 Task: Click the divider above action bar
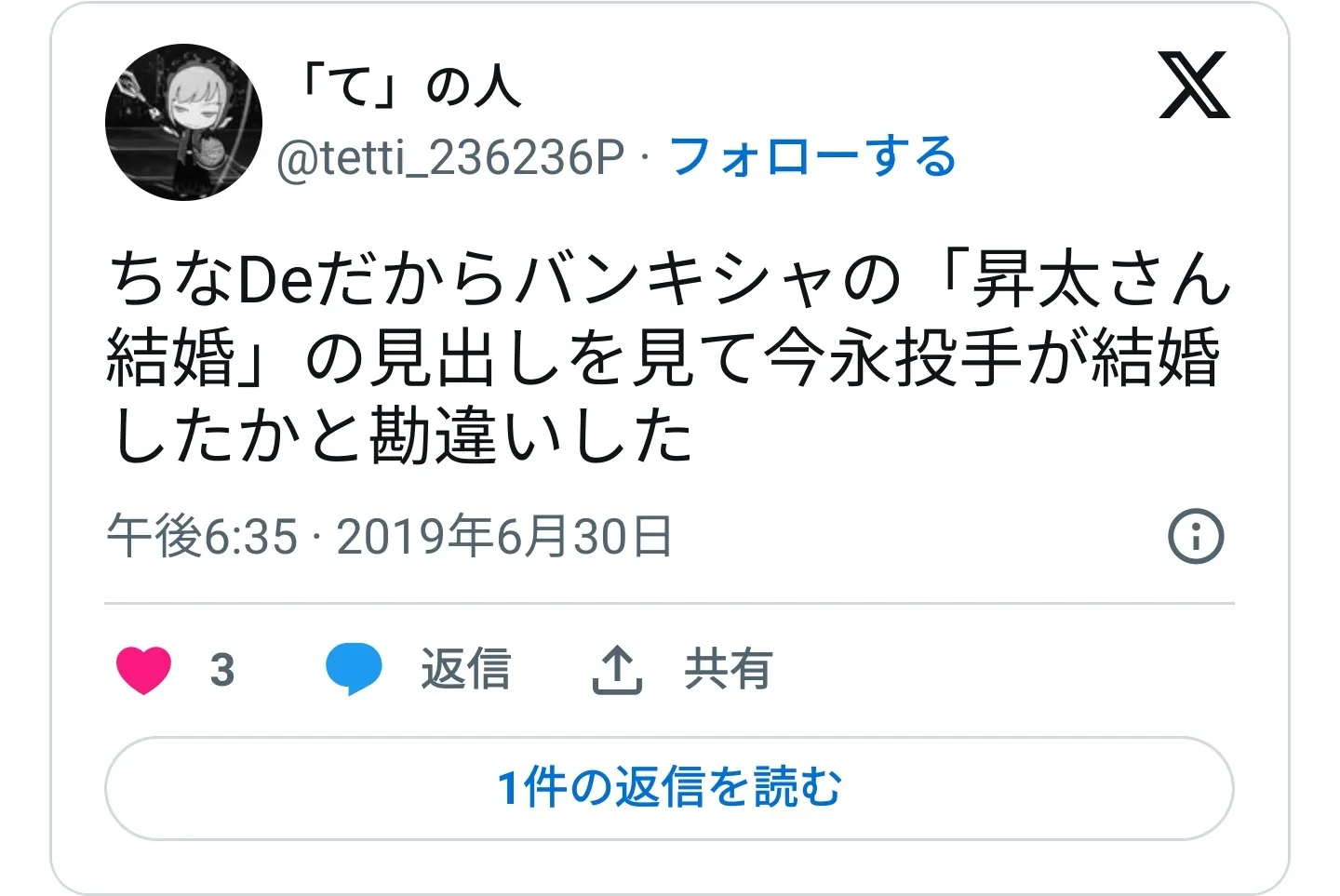click(669, 603)
